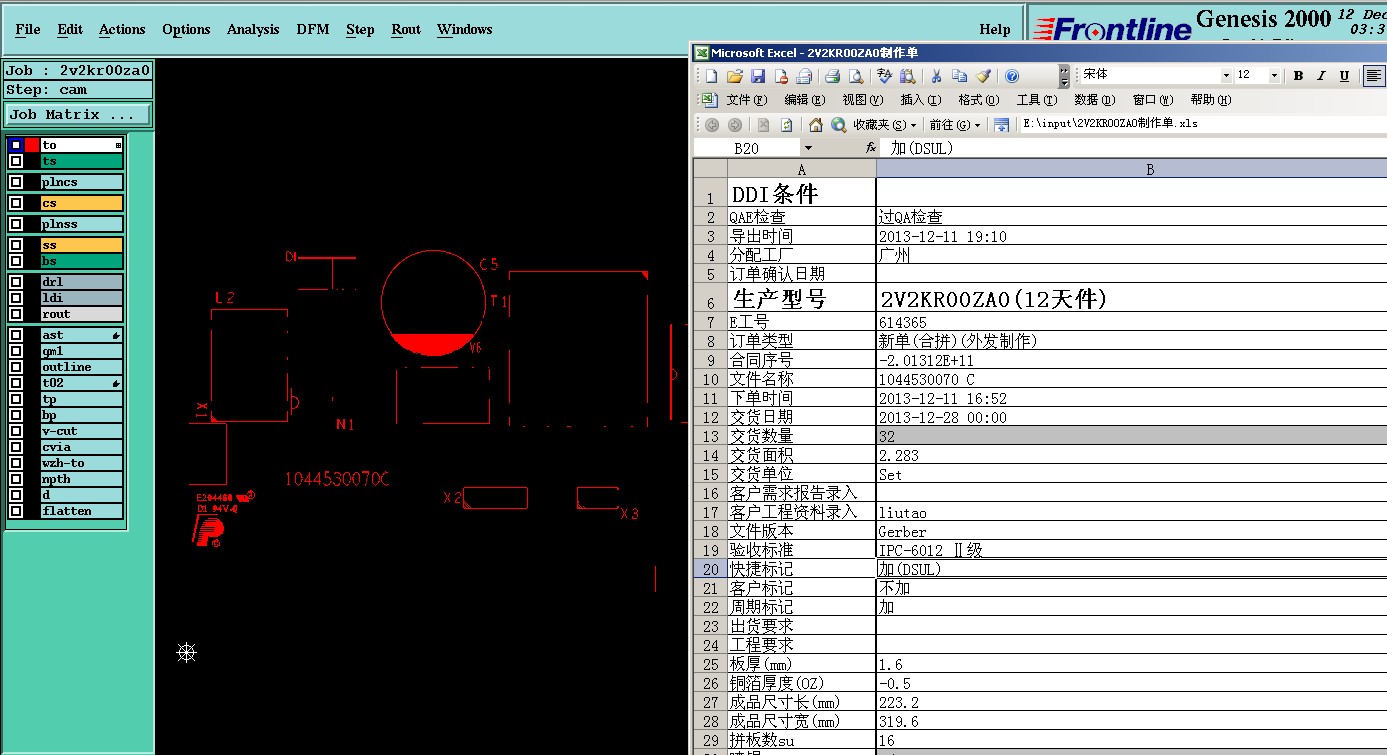Toggle Bold formatting in Excel
The height and width of the screenshot is (755, 1387).
1298,76
